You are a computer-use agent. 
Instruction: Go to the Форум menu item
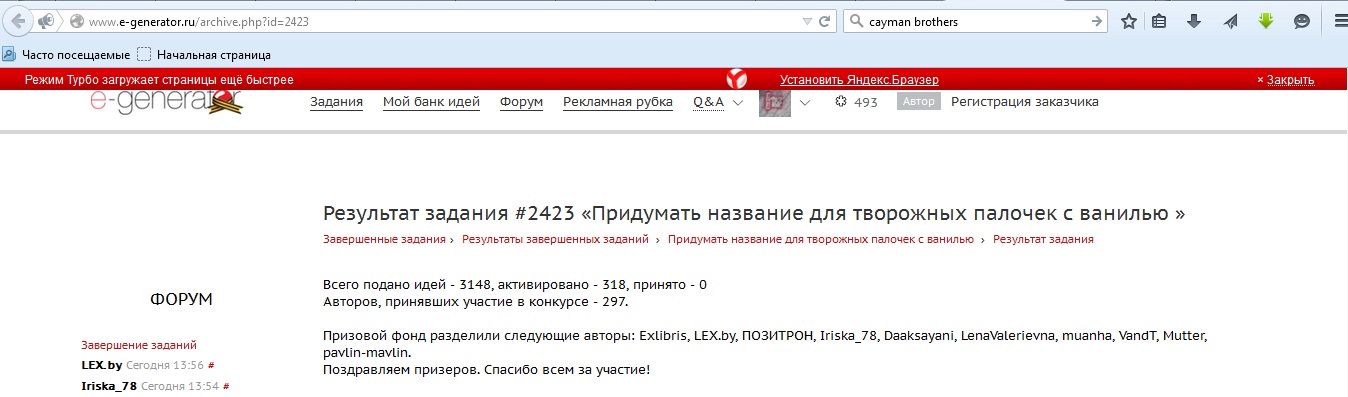(521, 102)
